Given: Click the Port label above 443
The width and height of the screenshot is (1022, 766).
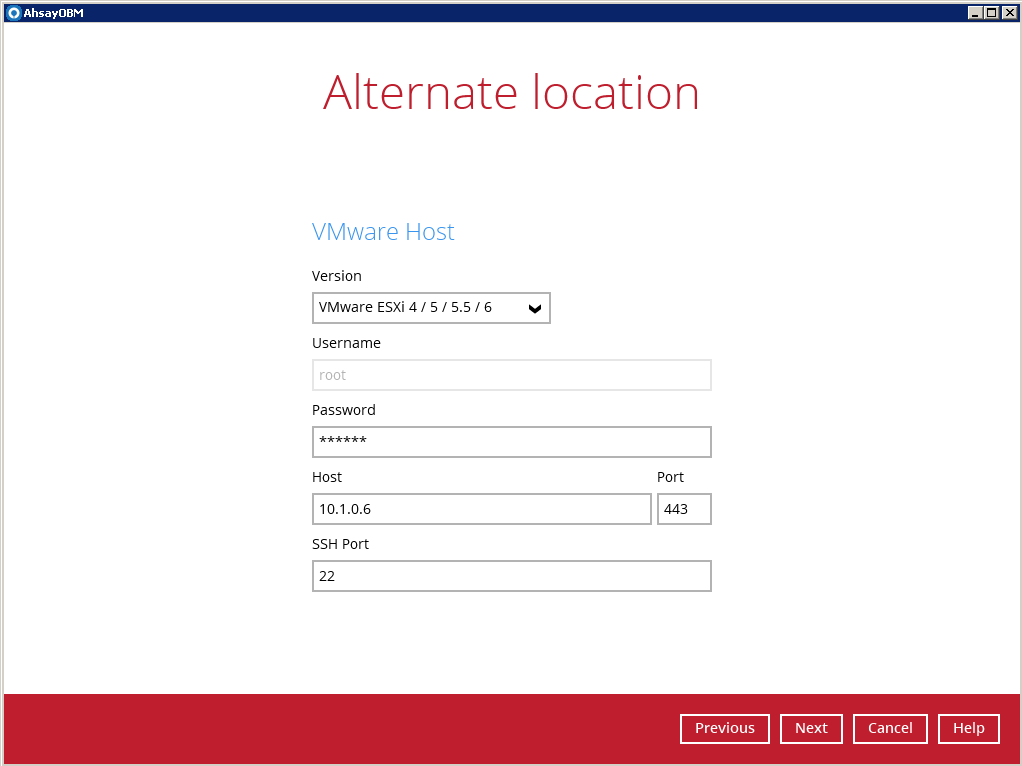Looking at the screenshot, I should [670, 477].
